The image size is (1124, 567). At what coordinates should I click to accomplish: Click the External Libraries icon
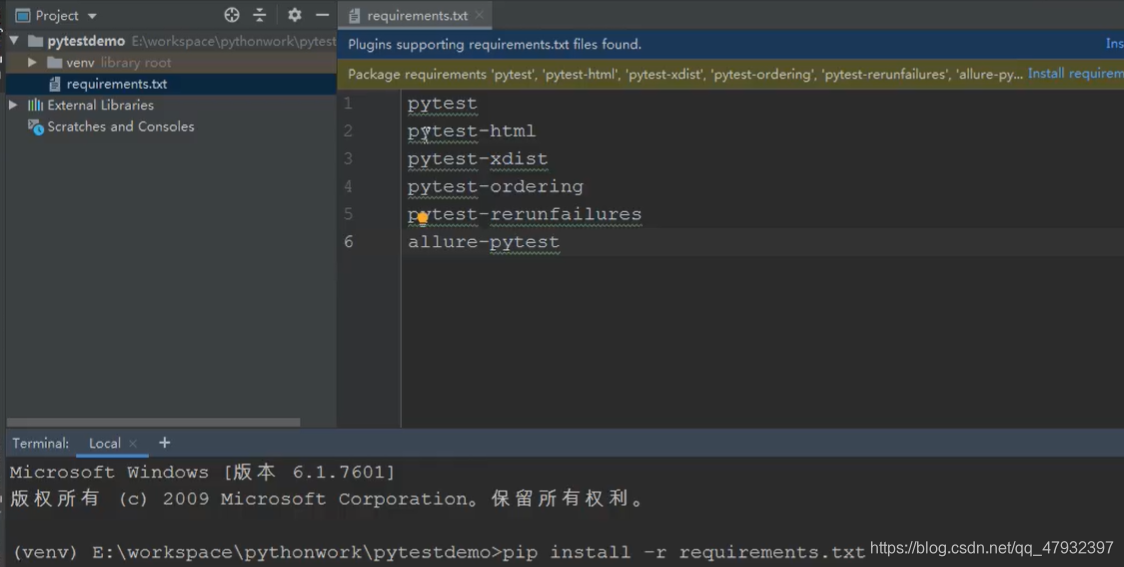pyautogui.click(x=35, y=105)
